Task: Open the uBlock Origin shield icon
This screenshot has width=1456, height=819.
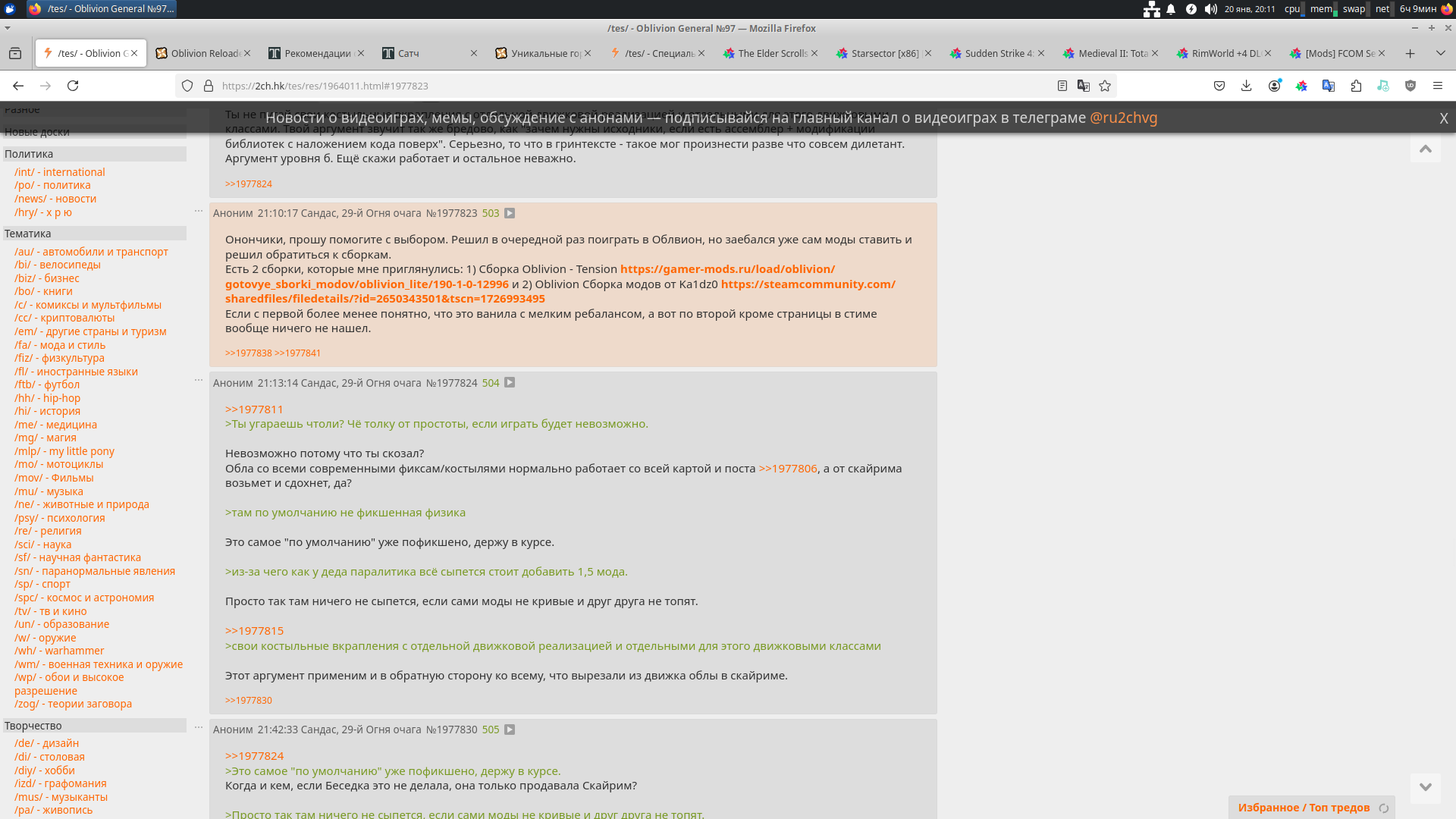Action: pyautogui.click(x=1410, y=86)
